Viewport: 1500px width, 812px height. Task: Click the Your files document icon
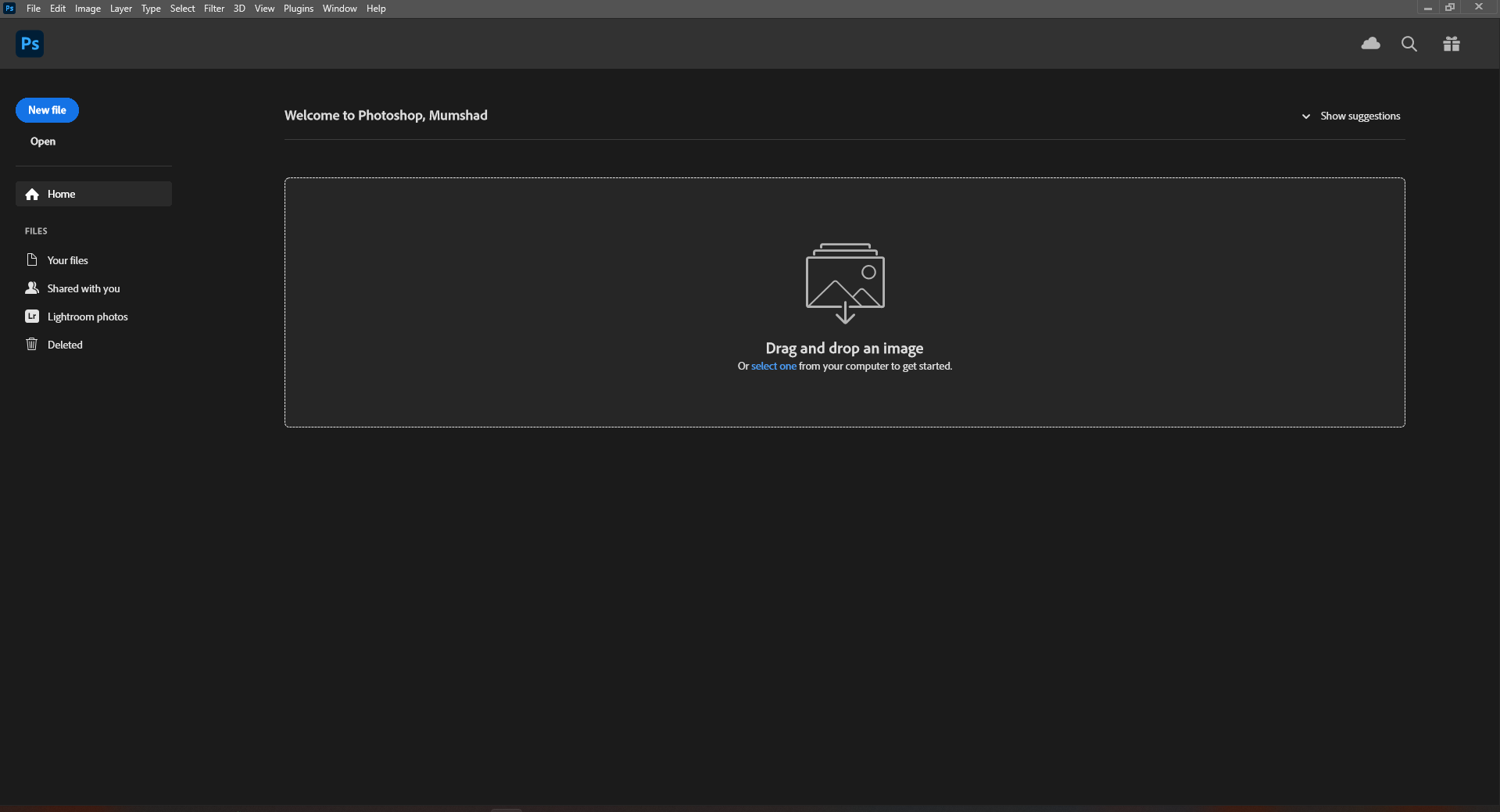click(x=32, y=260)
